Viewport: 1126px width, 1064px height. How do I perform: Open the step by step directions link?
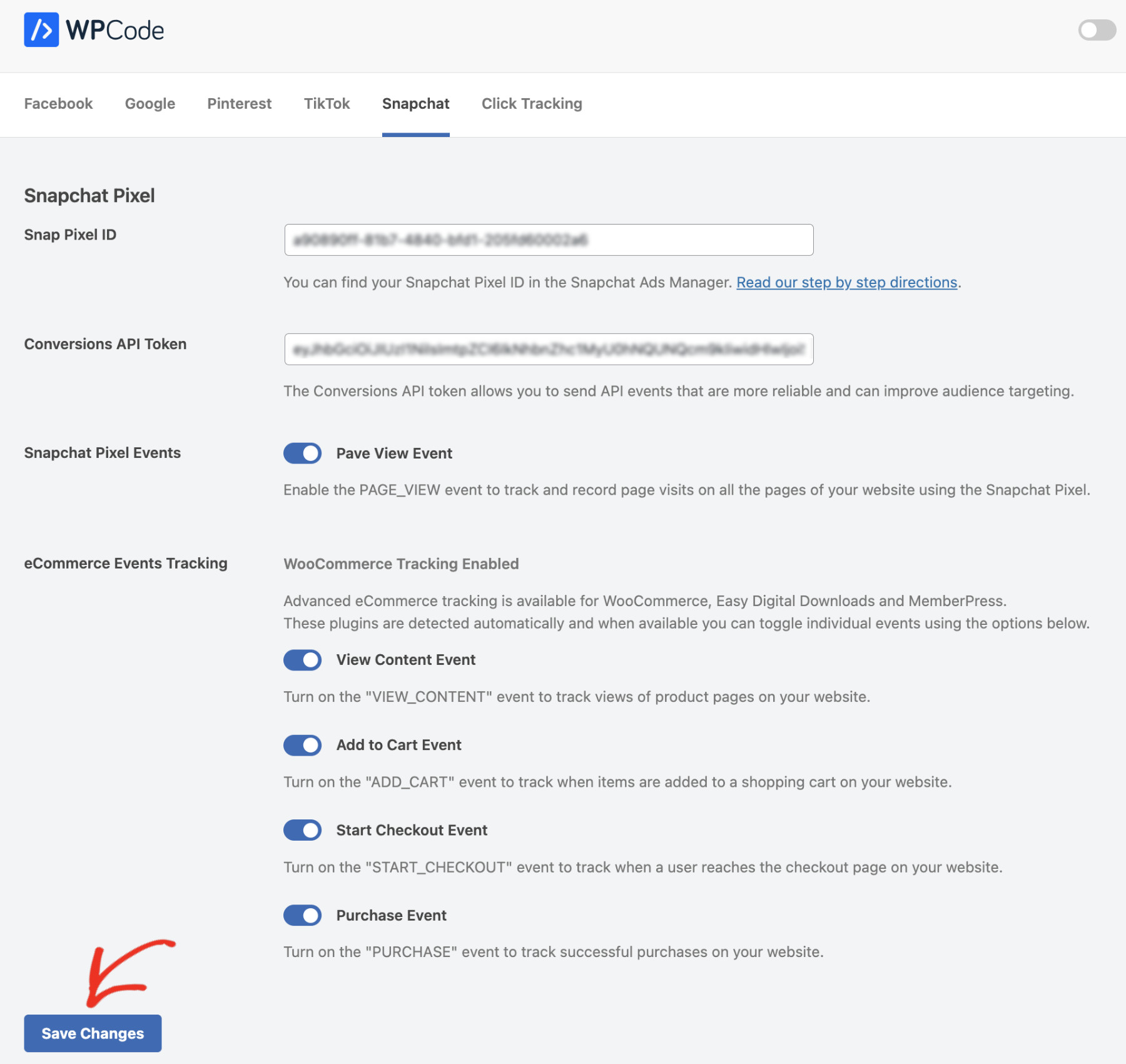tap(847, 282)
